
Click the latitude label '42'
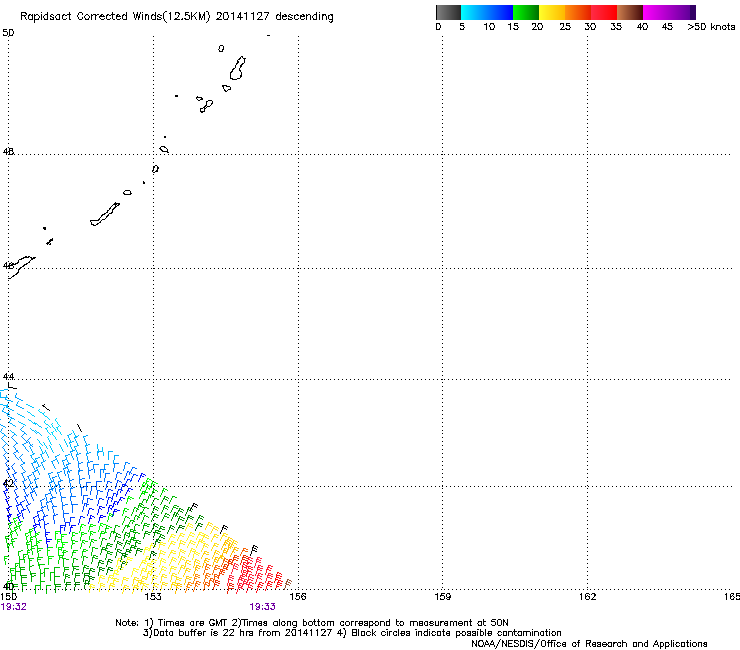pyautogui.click(x=8, y=483)
